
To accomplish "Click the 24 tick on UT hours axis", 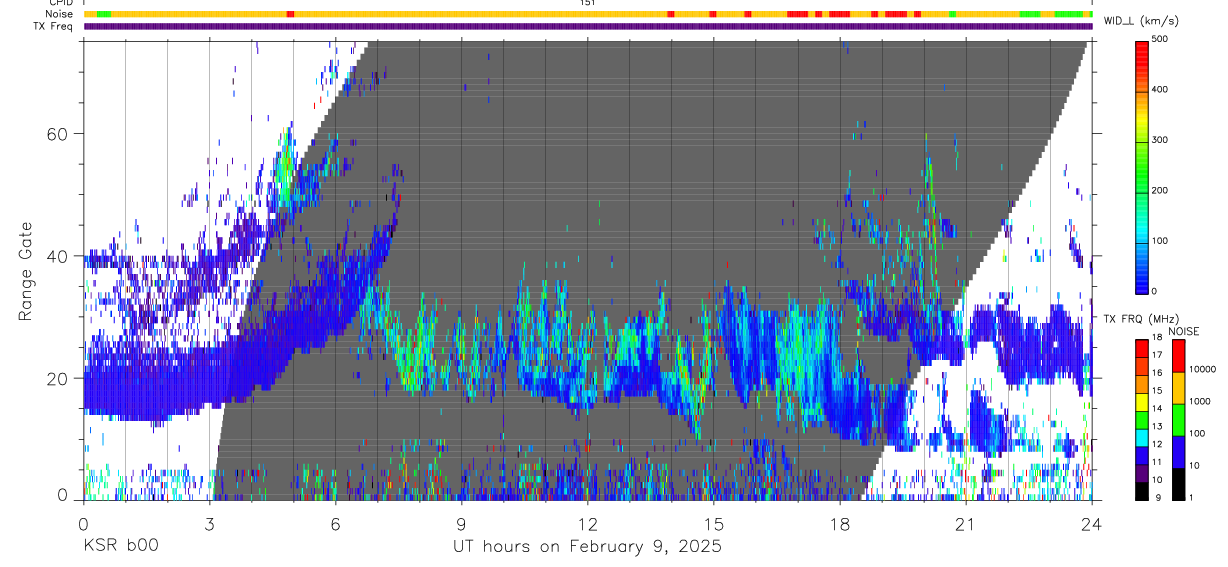I will (1092, 523).
